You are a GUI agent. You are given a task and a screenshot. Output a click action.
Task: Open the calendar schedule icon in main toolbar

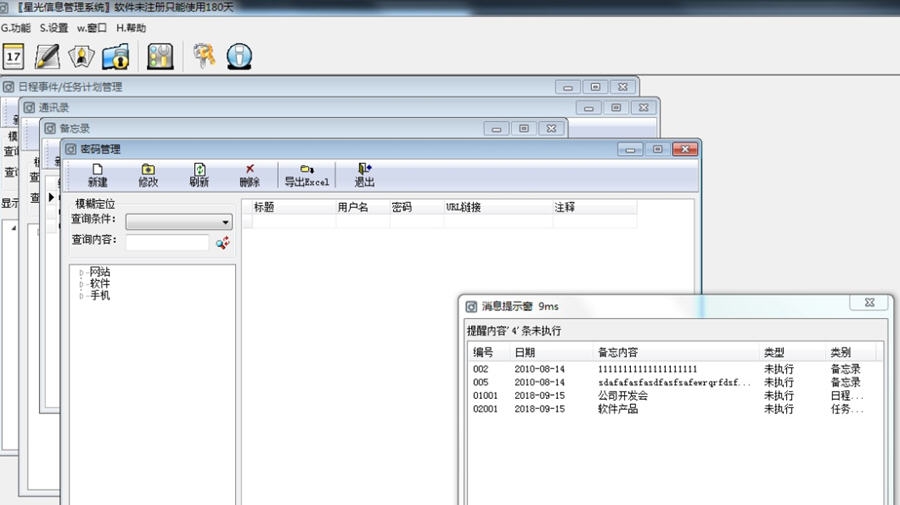point(15,56)
